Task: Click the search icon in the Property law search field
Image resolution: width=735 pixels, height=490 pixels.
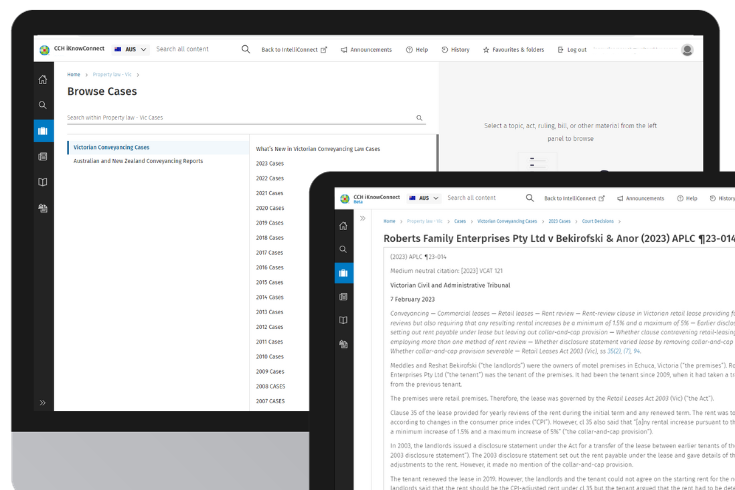Action: click(419, 118)
